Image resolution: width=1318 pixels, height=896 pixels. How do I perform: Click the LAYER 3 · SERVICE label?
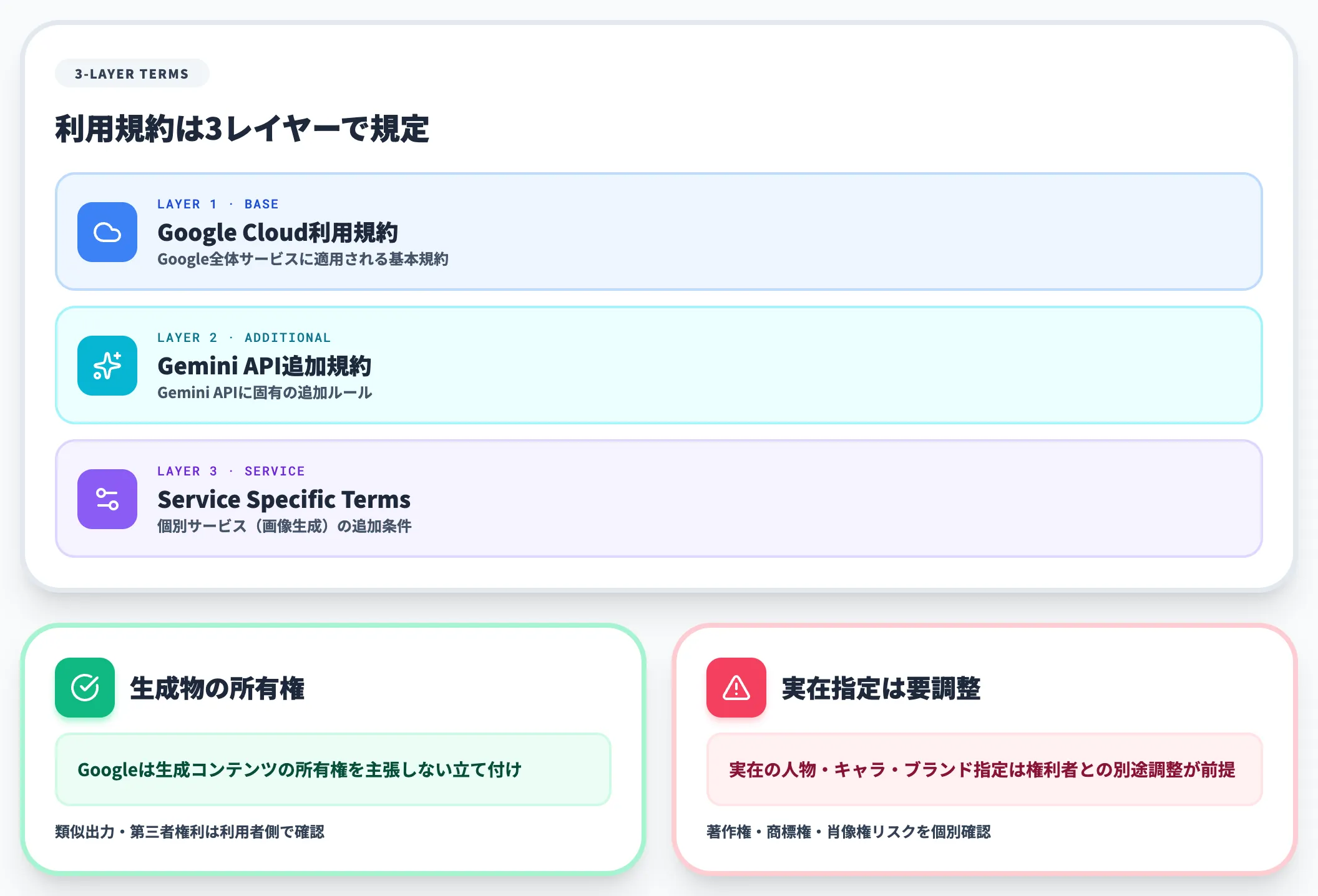tap(231, 471)
